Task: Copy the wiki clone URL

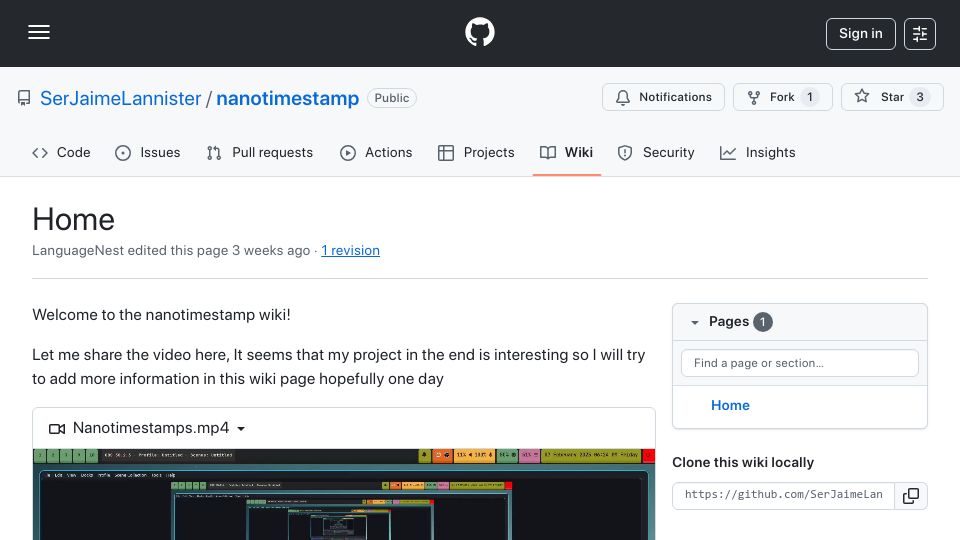Action: (911, 496)
